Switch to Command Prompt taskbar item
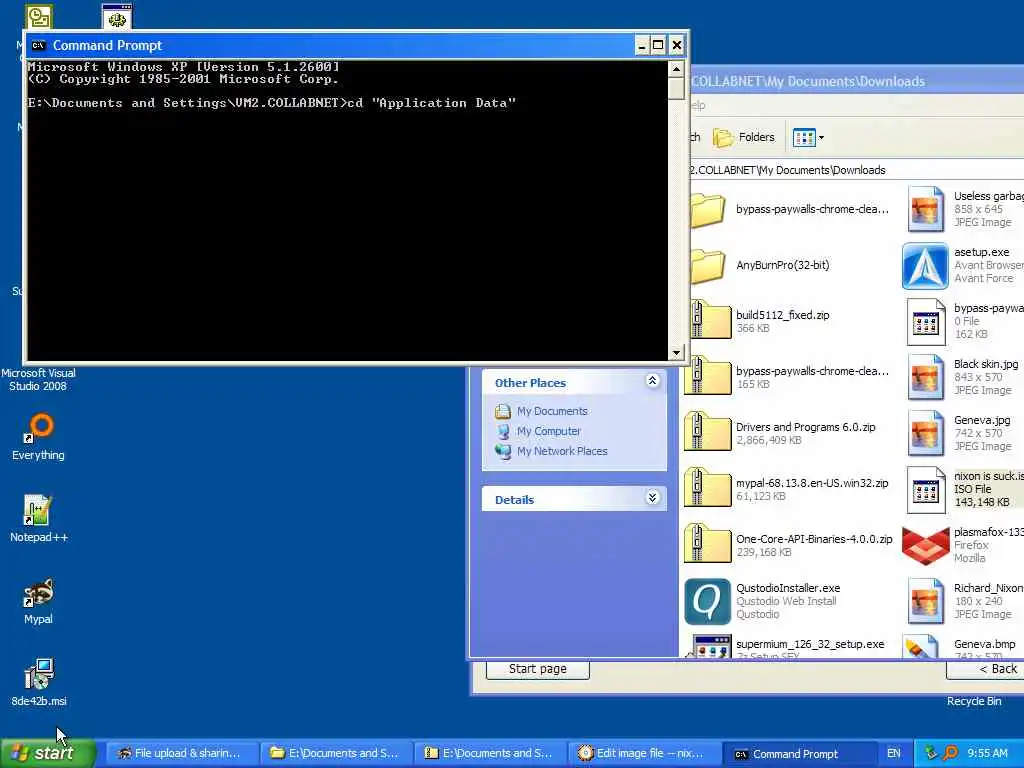1024x768 pixels. click(798, 753)
